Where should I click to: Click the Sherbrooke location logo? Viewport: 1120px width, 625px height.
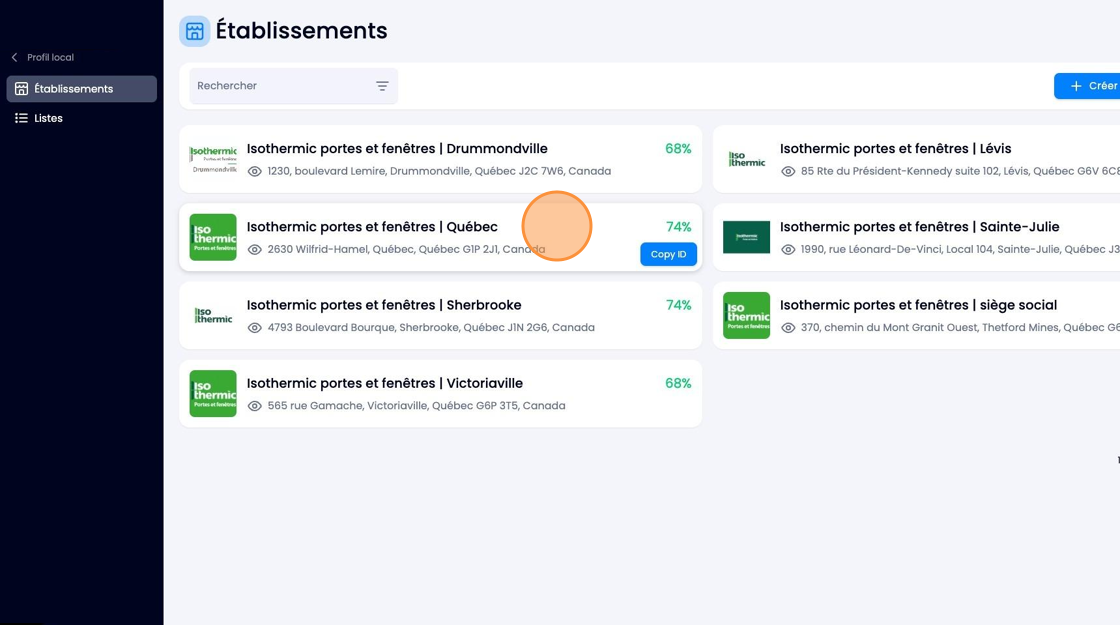pos(213,315)
